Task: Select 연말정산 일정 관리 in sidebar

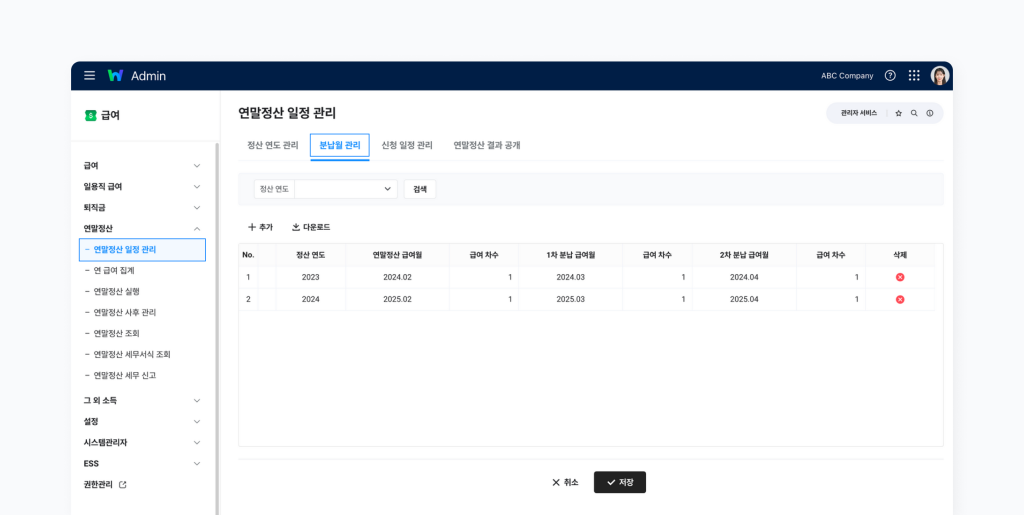Action: click(x=142, y=250)
